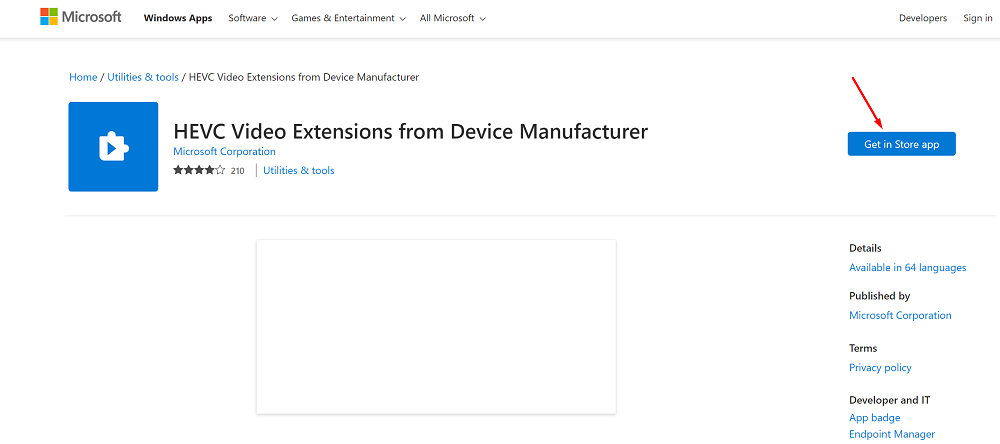Screen dimensions: 1000x444
Task: Click the HEVC Video Extensions app icon
Action: point(113,146)
